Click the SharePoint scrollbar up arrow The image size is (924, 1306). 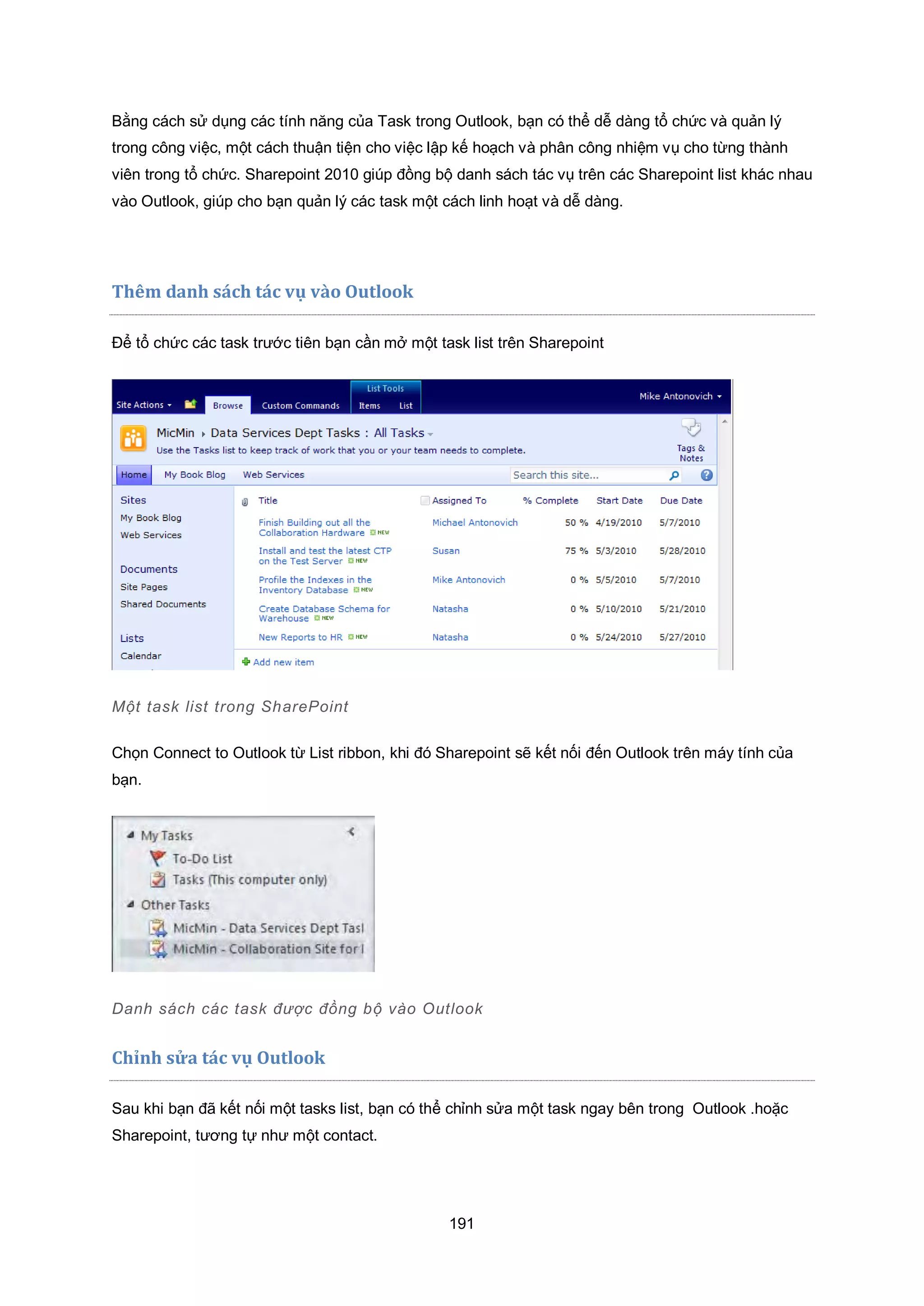tap(724, 421)
